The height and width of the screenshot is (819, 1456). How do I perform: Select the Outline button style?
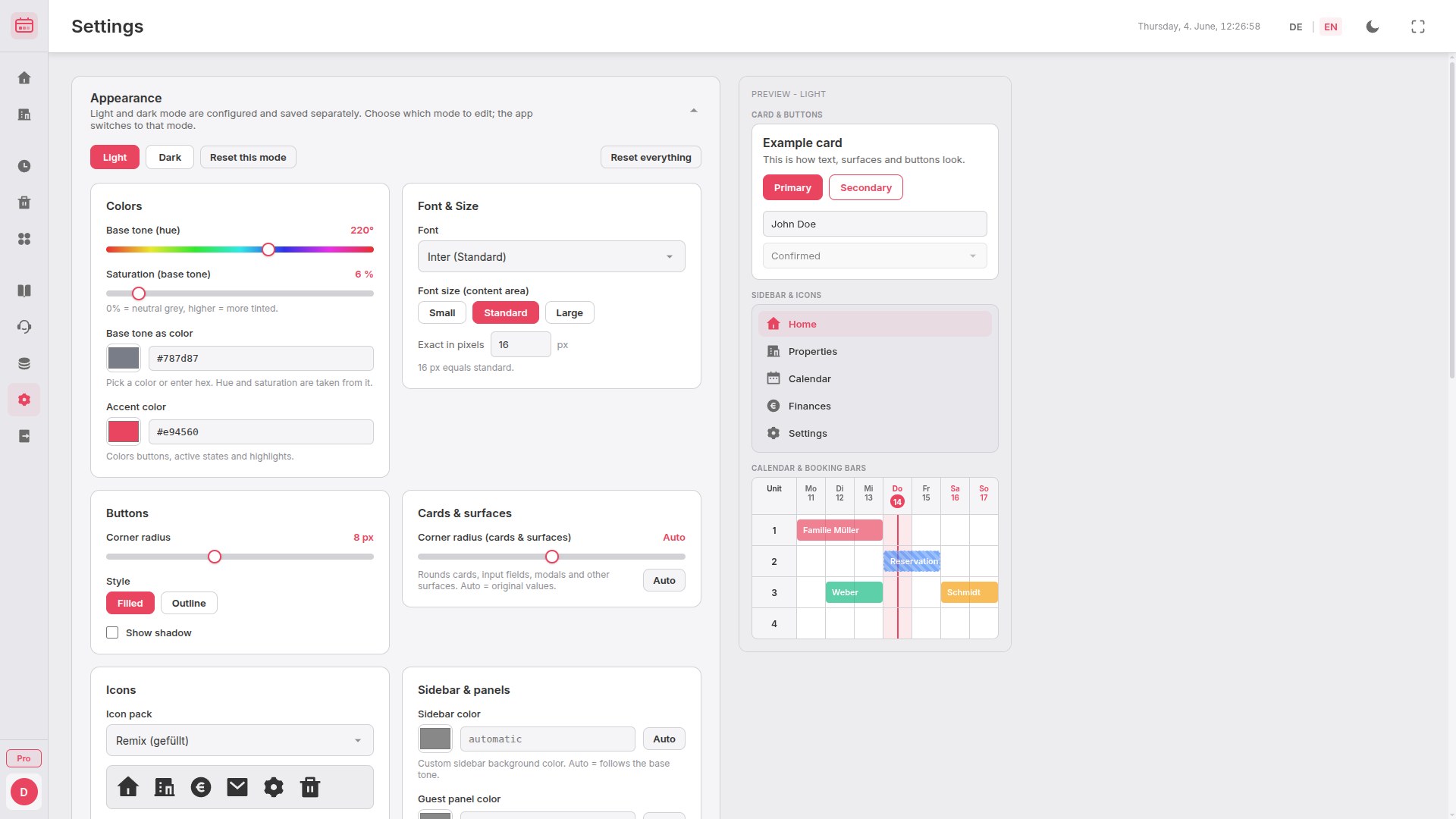(x=189, y=603)
